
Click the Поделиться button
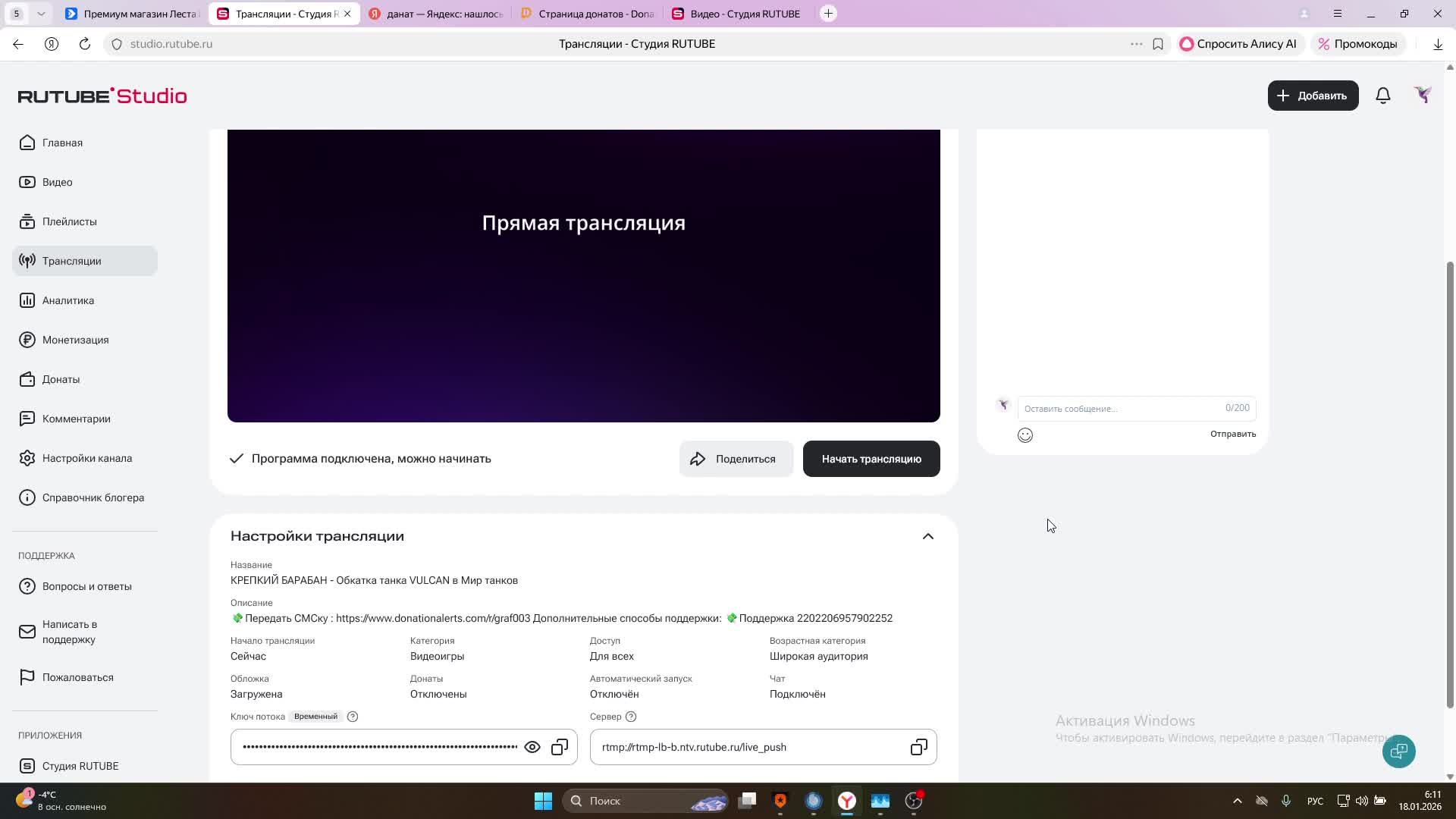coord(736,459)
